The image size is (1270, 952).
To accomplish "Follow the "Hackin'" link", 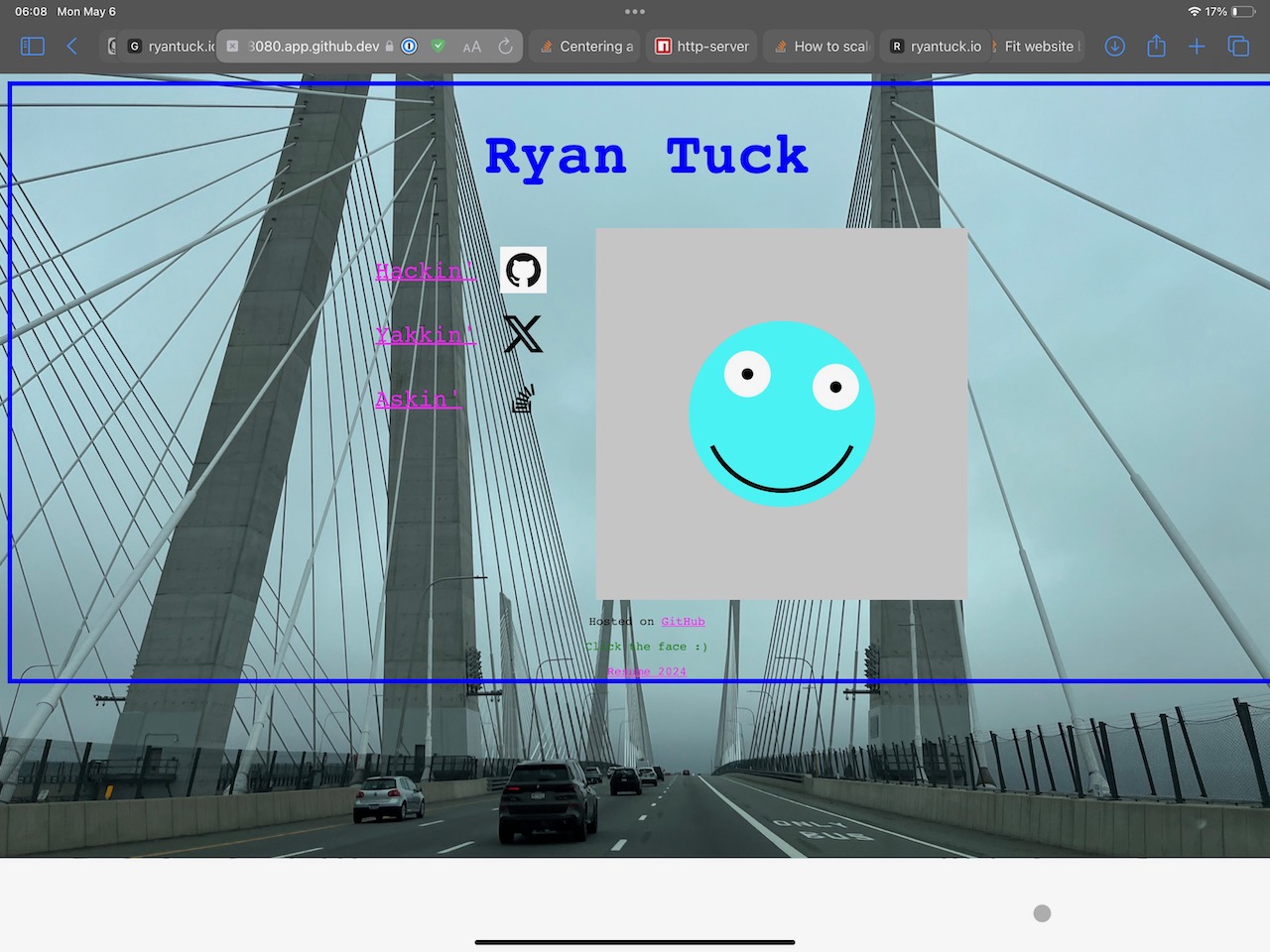I will click(425, 271).
